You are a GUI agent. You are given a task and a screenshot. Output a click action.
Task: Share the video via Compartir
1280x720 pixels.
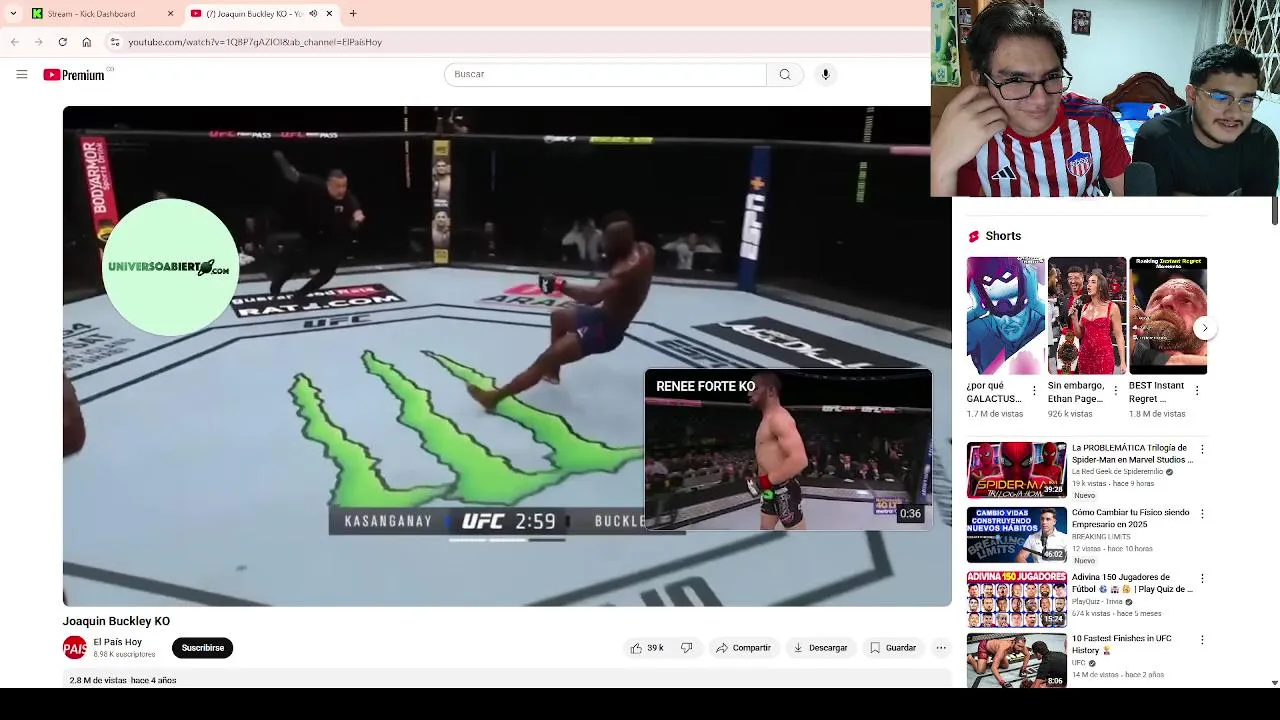coord(743,648)
